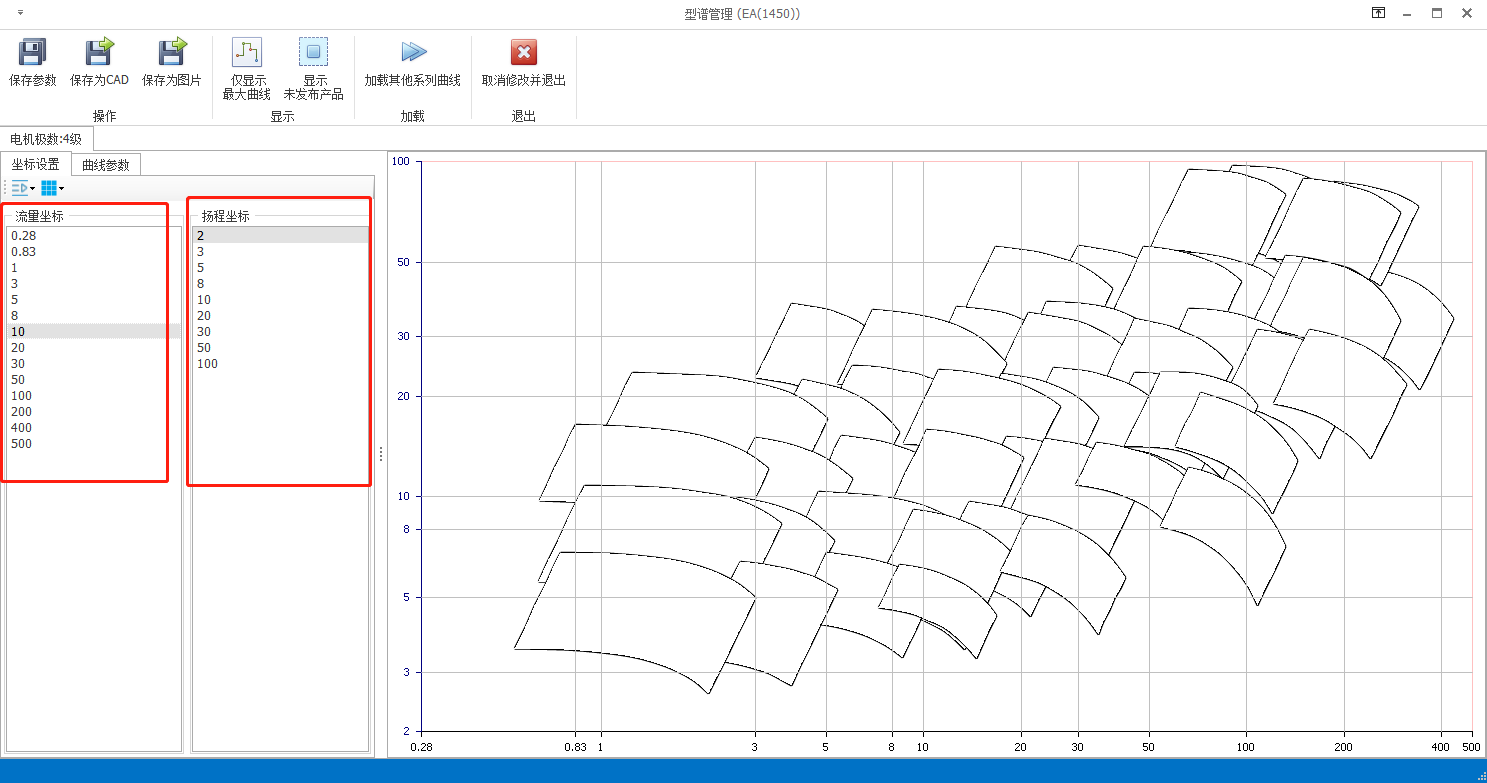1487x783 pixels.
Task: Select value 50 in 流量坐标 list
Action: tap(94, 379)
